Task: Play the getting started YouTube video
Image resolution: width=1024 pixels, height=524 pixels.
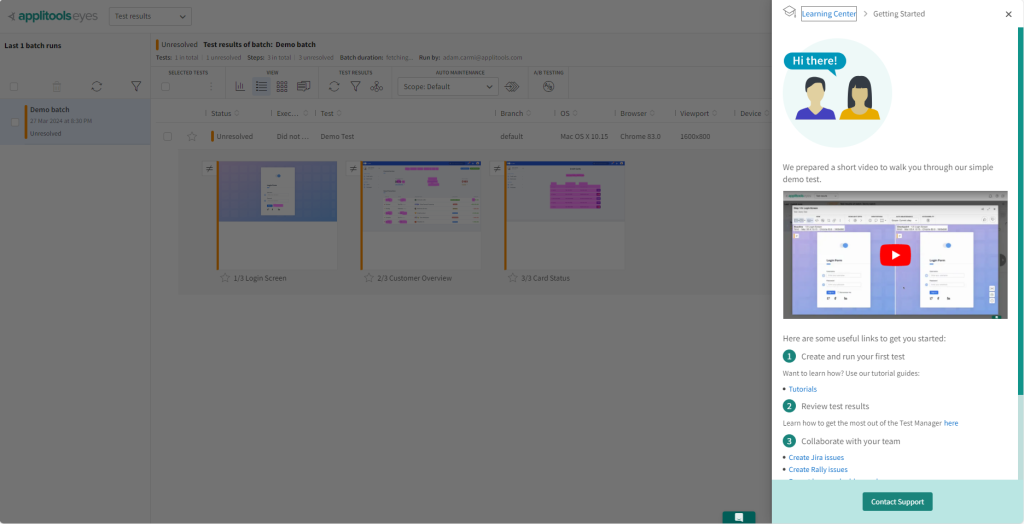Action: pos(895,255)
